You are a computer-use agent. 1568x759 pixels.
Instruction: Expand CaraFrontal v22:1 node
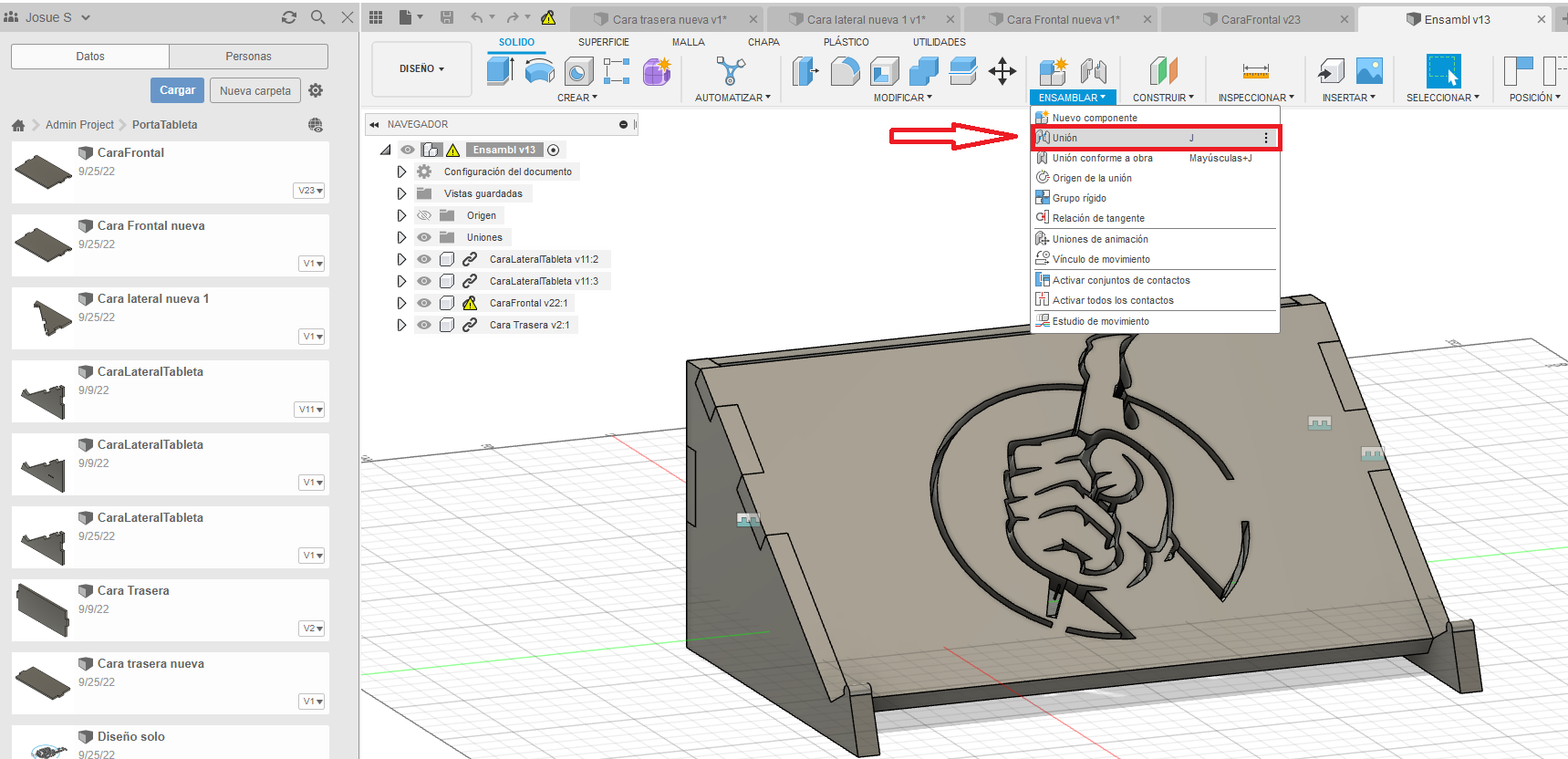point(401,303)
